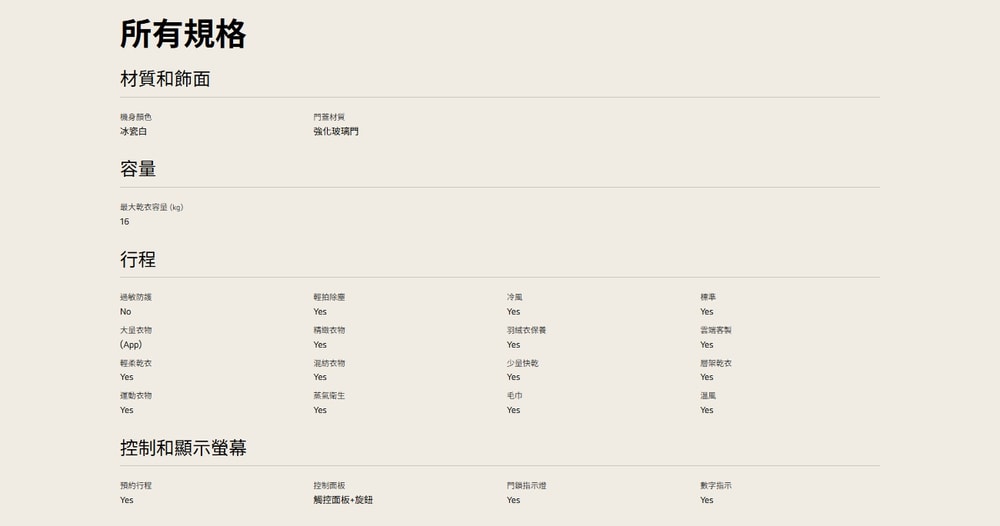
Task: Select the 觸控面板+旋鈕 control panel value
Action: pyautogui.click(x=343, y=499)
